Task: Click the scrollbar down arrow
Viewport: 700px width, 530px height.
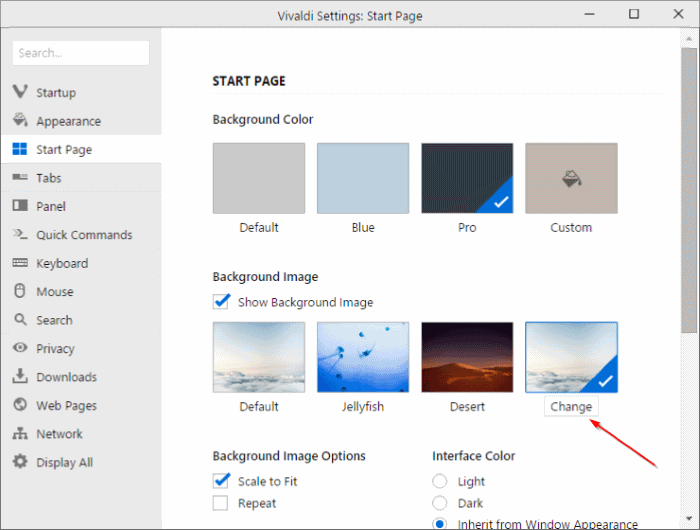Action: click(x=689, y=518)
